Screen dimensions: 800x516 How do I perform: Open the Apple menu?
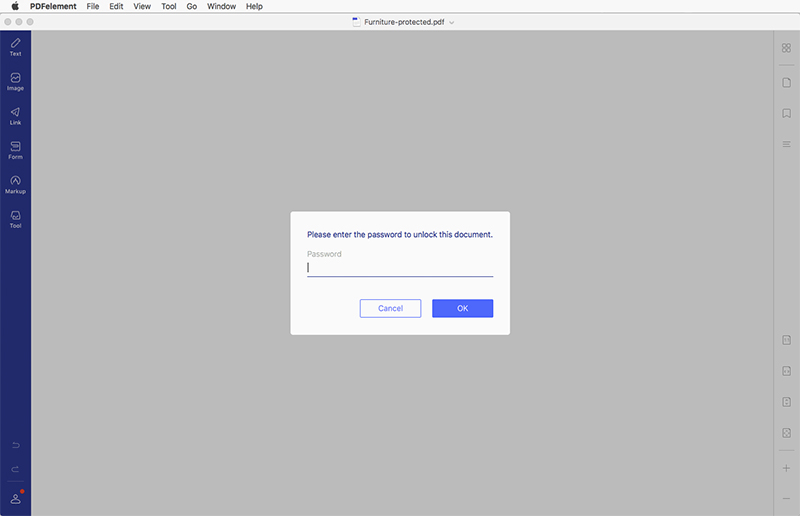15,6
